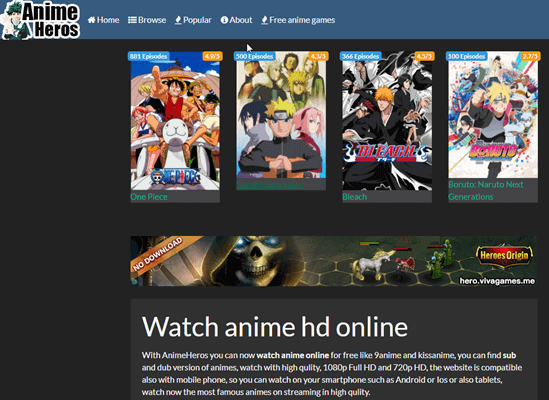Click the Browse list icon
Screen dimensions: 549x400
tap(132, 20)
